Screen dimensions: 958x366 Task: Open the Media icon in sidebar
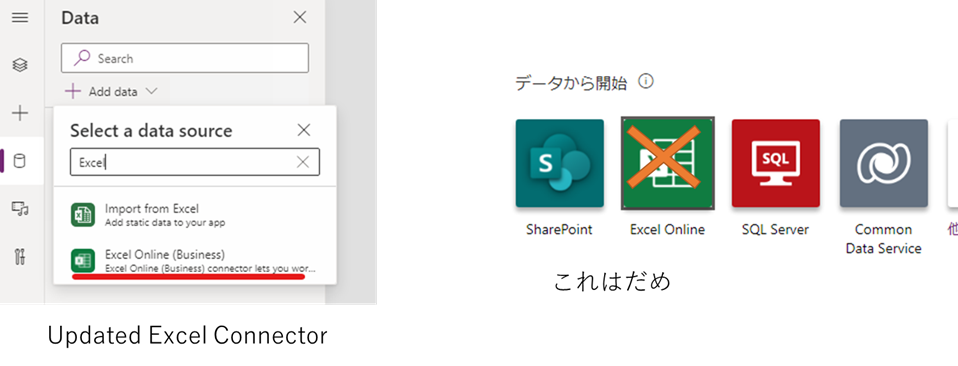(20, 209)
